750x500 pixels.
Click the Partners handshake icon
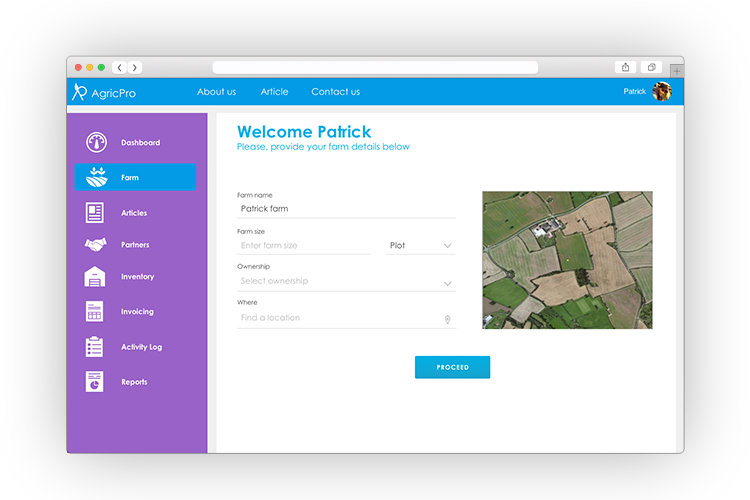96,244
